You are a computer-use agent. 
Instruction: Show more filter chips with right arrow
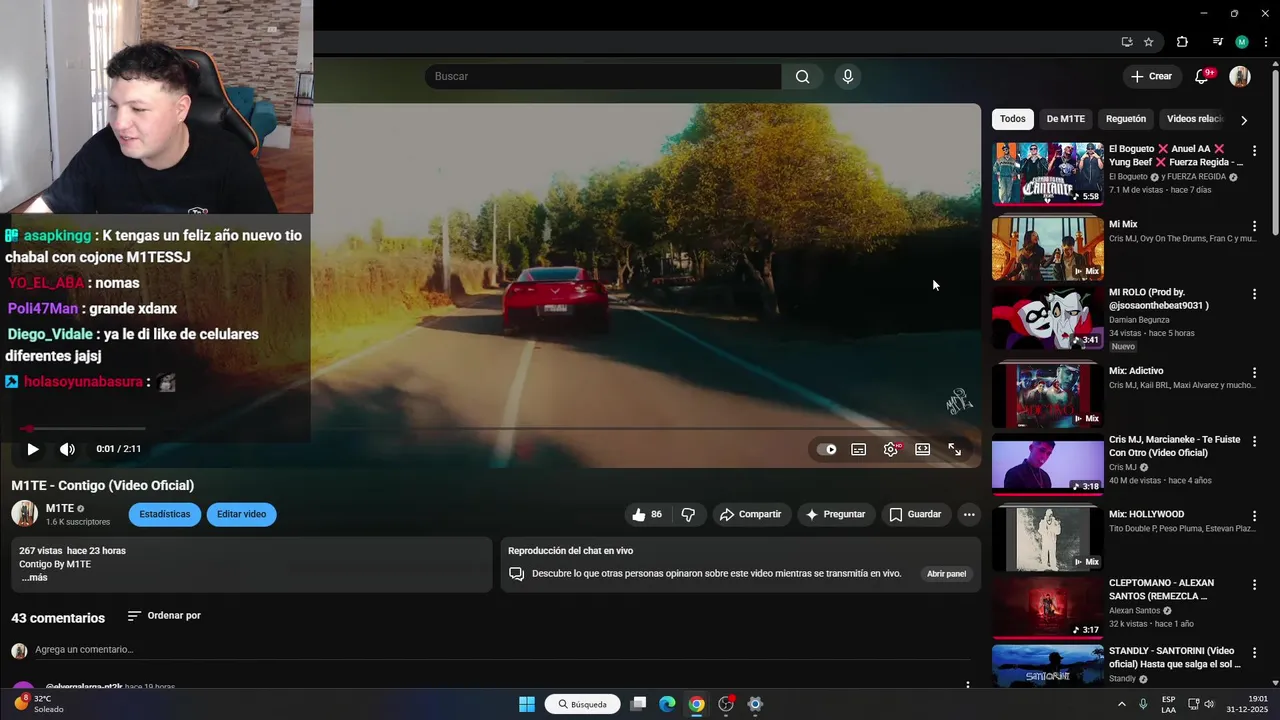click(x=1244, y=120)
